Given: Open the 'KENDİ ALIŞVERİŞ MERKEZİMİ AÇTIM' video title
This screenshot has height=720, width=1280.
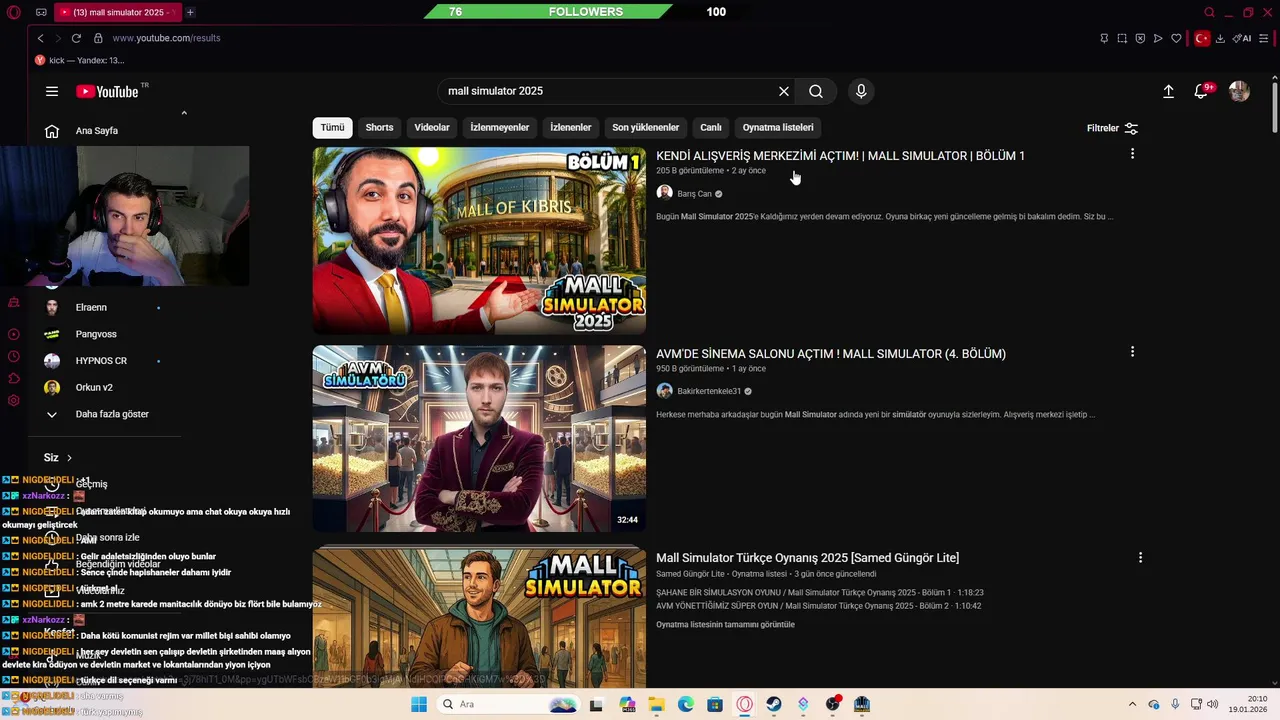Looking at the screenshot, I should click(840, 156).
